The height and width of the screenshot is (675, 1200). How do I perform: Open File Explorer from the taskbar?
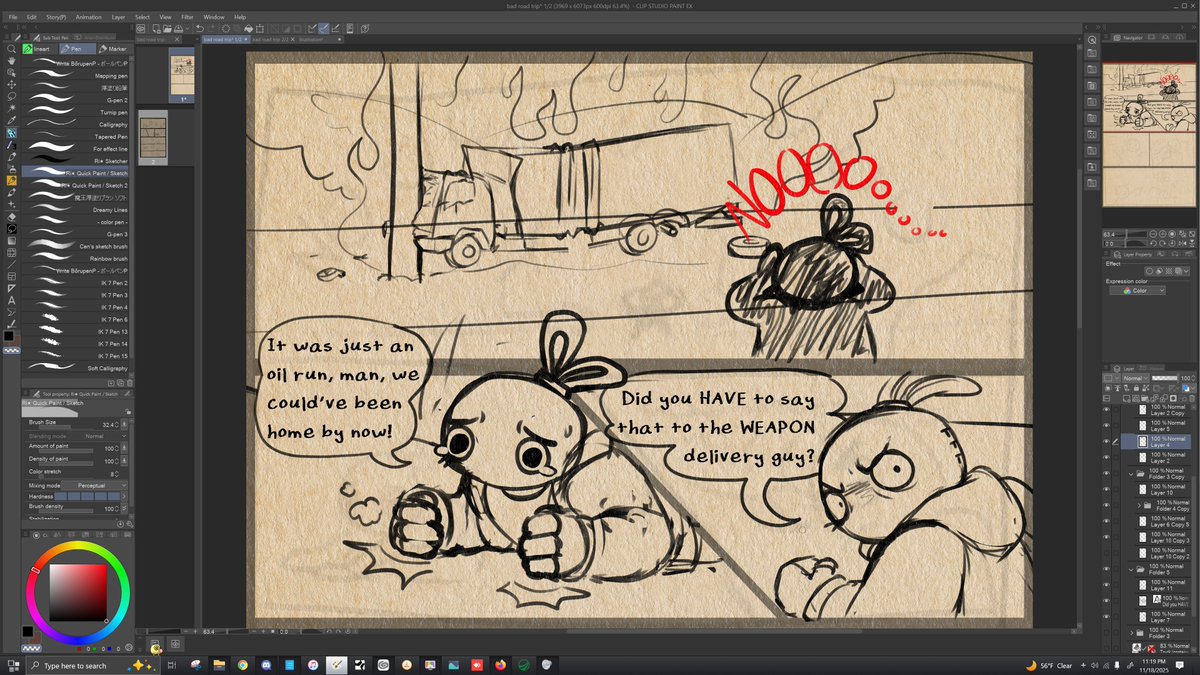tap(218, 665)
